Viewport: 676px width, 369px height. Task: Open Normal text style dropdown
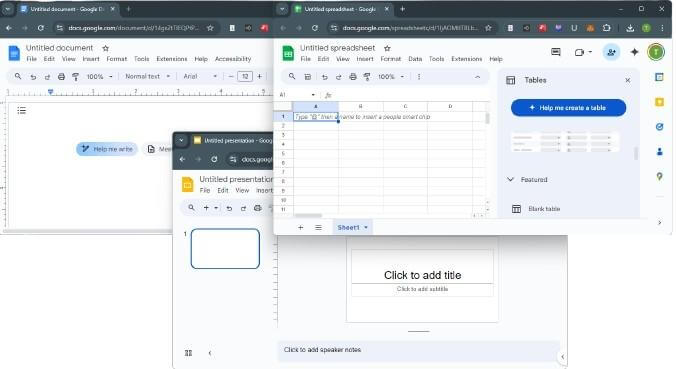point(147,76)
